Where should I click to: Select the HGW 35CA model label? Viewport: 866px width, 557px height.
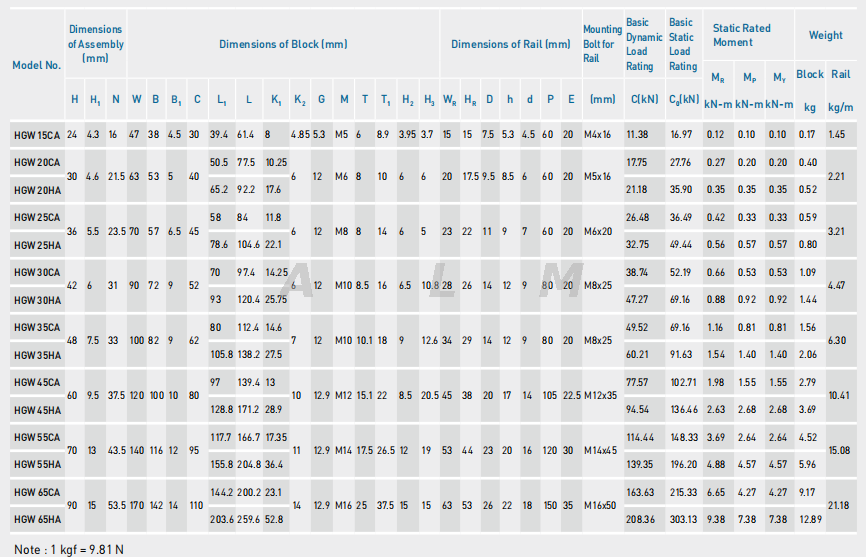(37, 327)
